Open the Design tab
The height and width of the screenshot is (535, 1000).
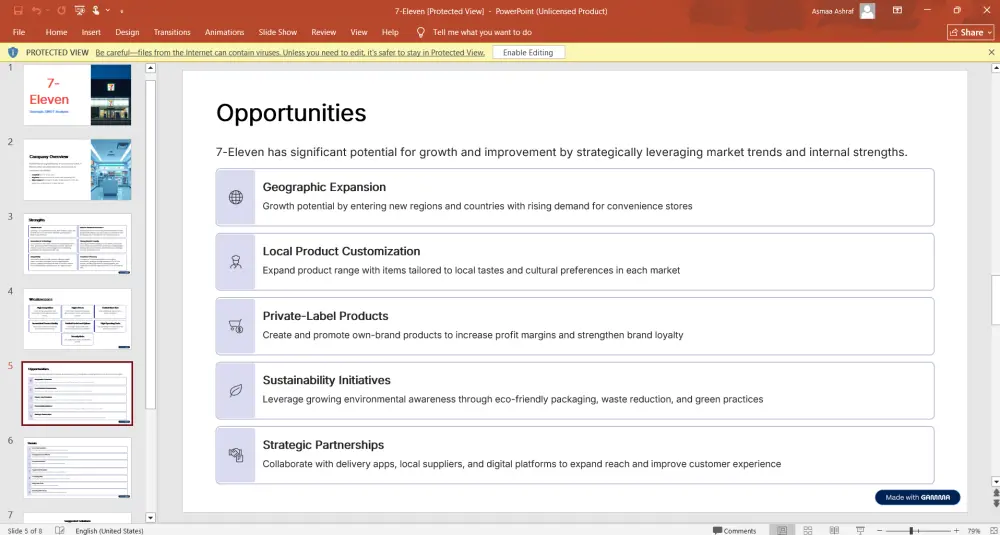tap(127, 32)
